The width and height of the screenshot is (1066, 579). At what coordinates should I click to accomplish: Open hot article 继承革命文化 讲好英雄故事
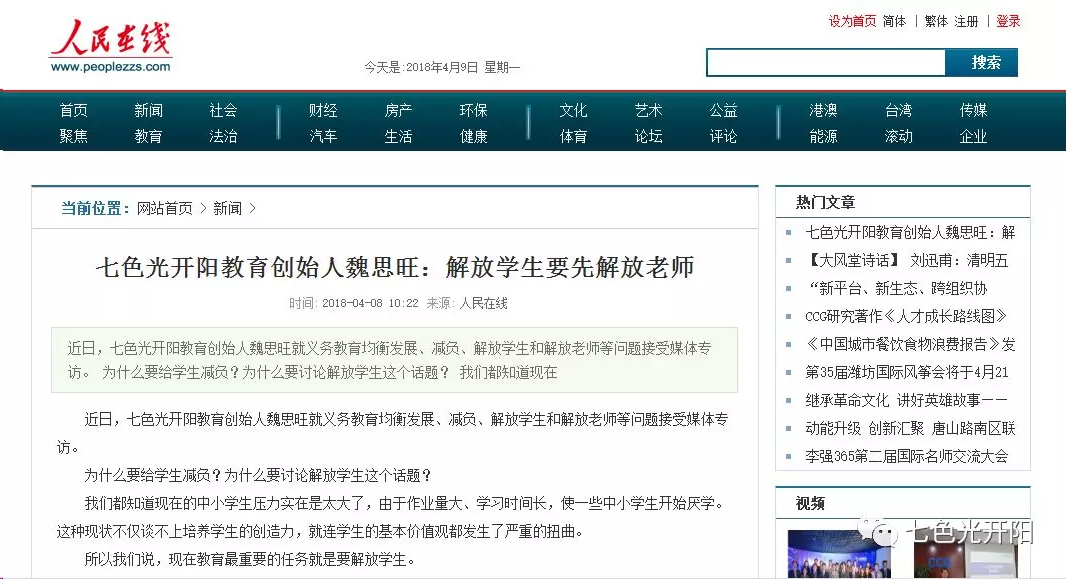click(x=906, y=400)
